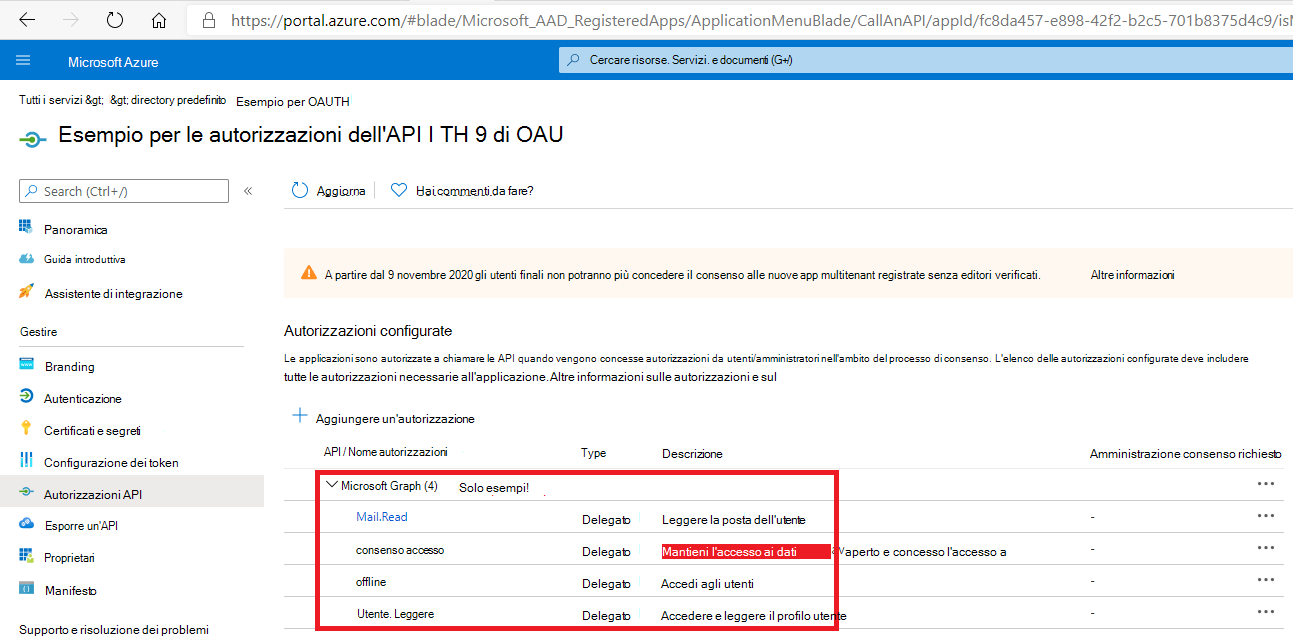The image size is (1293, 638).
Task: Go back with the browser back arrow
Action: point(27,19)
